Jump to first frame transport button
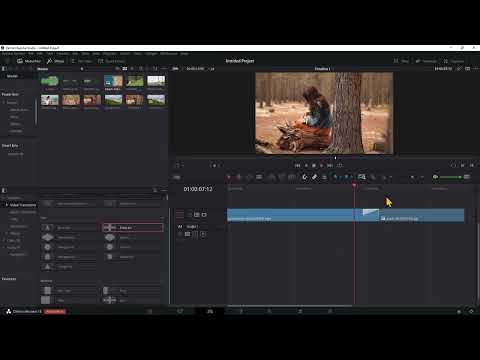Screen dimensions: 480x360 [298, 165]
